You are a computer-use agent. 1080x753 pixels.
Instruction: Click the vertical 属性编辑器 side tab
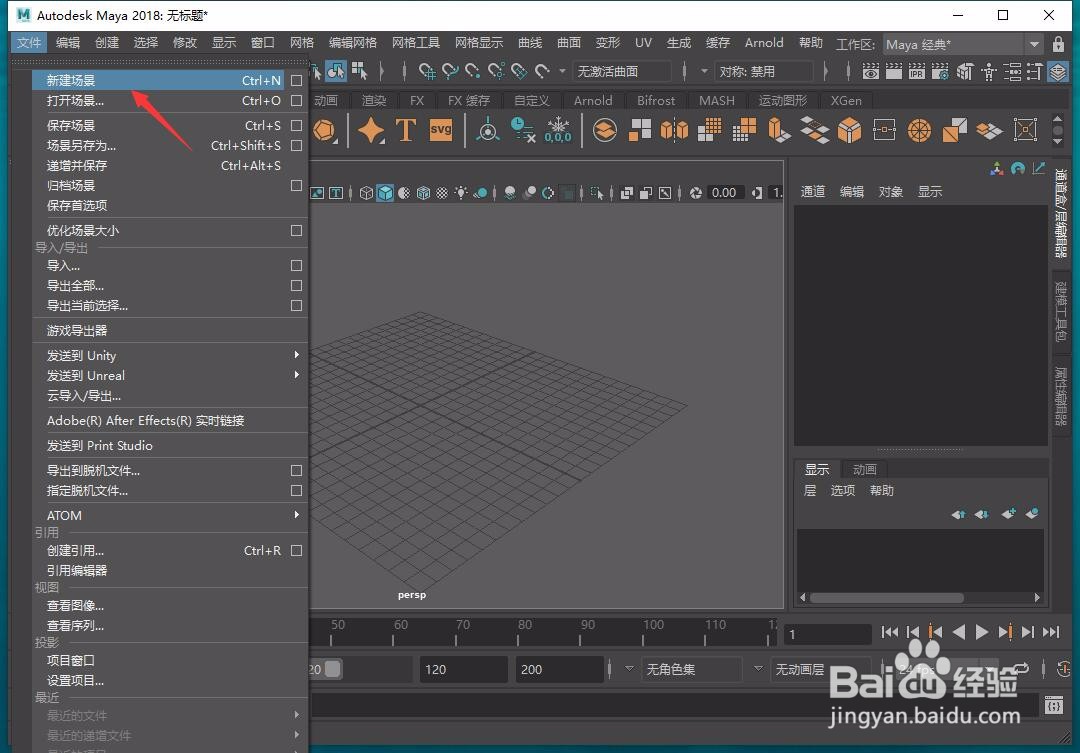coord(1061,397)
